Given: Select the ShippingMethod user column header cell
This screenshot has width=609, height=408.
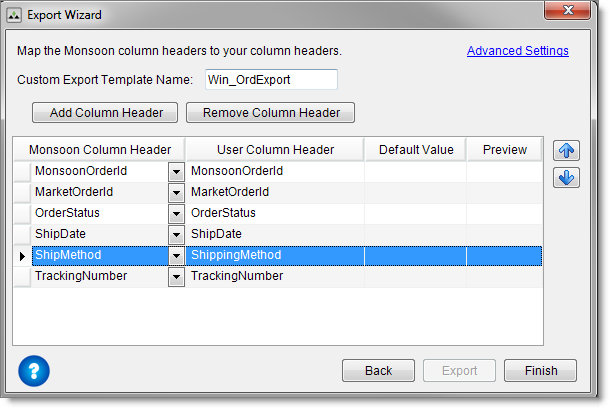Looking at the screenshot, I should (x=274, y=255).
